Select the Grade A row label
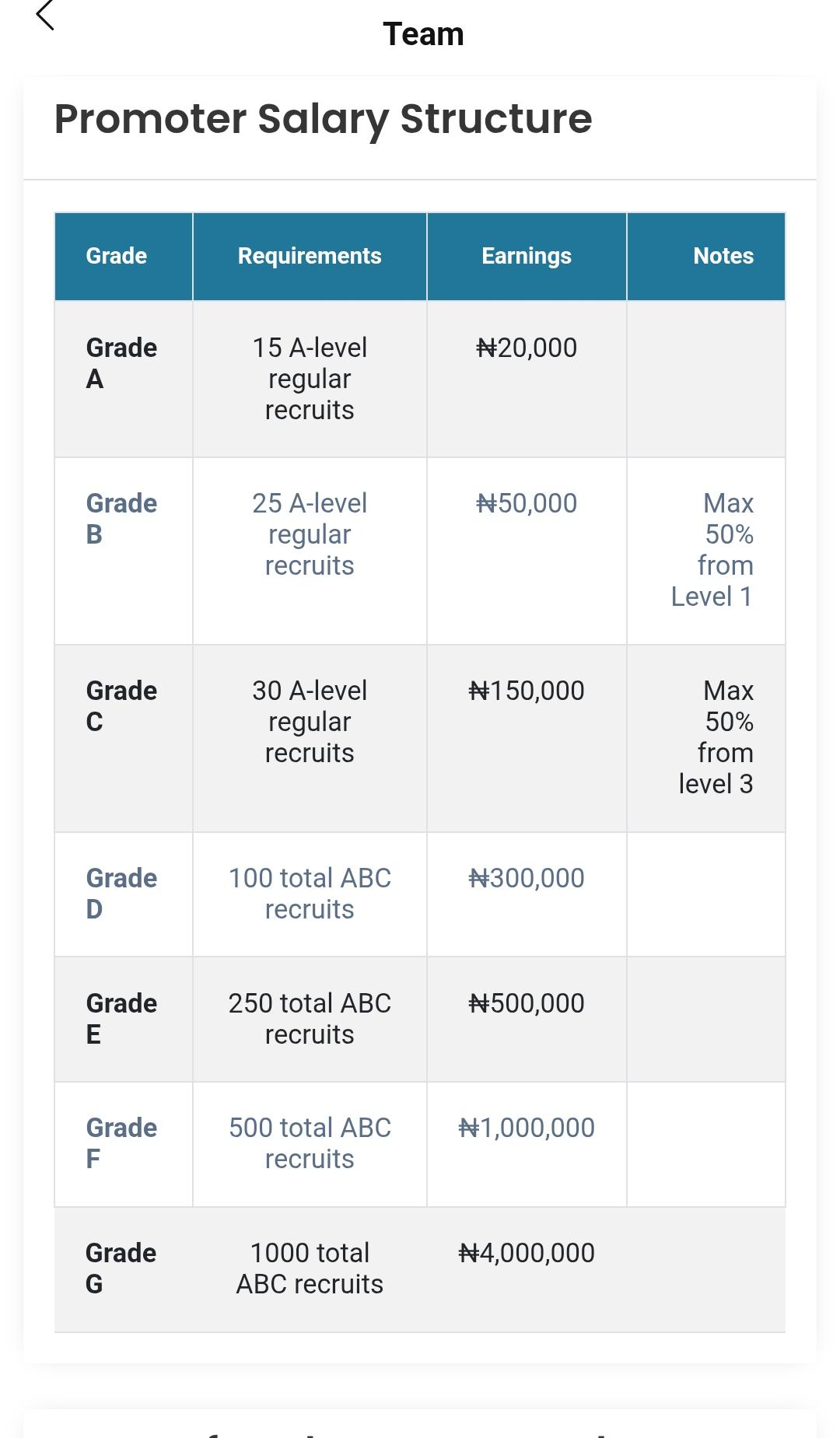This screenshot has height=1438, width=840. (x=121, y=363)
